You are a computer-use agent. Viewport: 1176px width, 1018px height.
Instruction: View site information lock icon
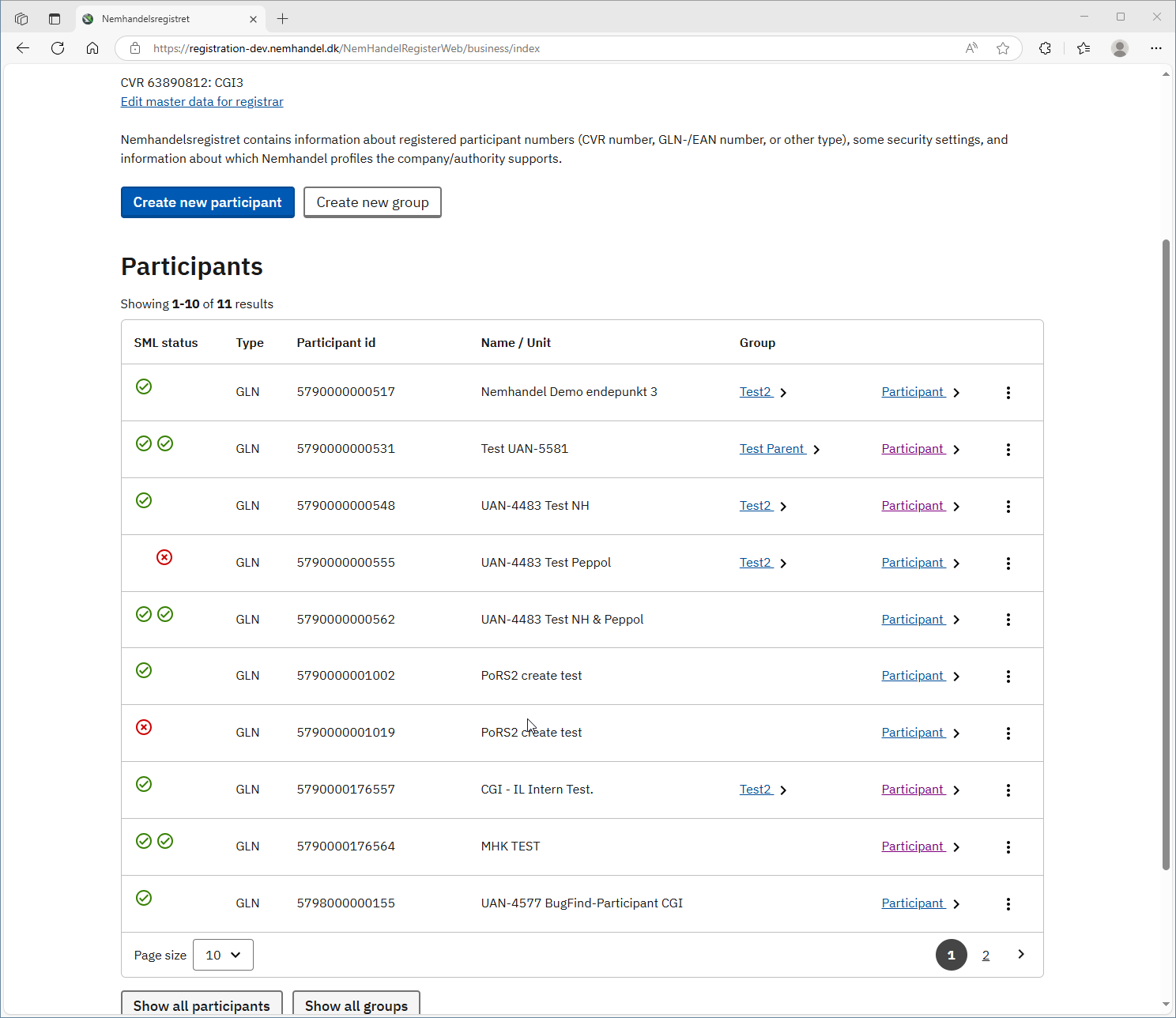click(x=135, y=48)
